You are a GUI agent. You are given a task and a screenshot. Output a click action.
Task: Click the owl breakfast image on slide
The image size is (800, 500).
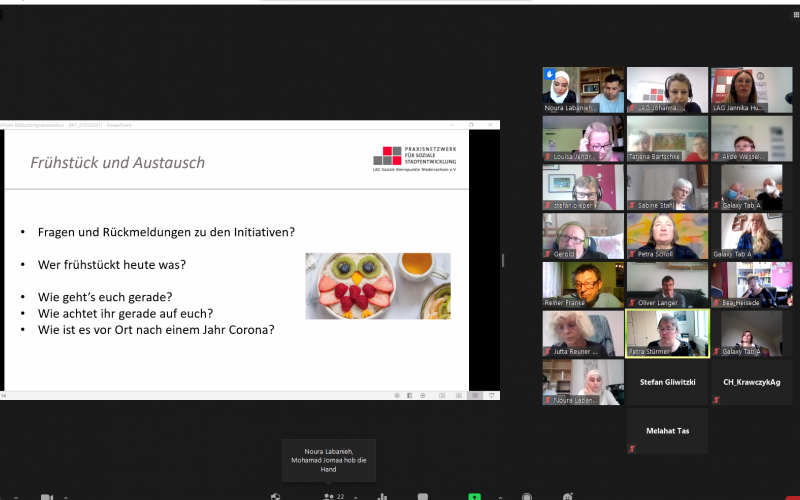pos(377,286)
